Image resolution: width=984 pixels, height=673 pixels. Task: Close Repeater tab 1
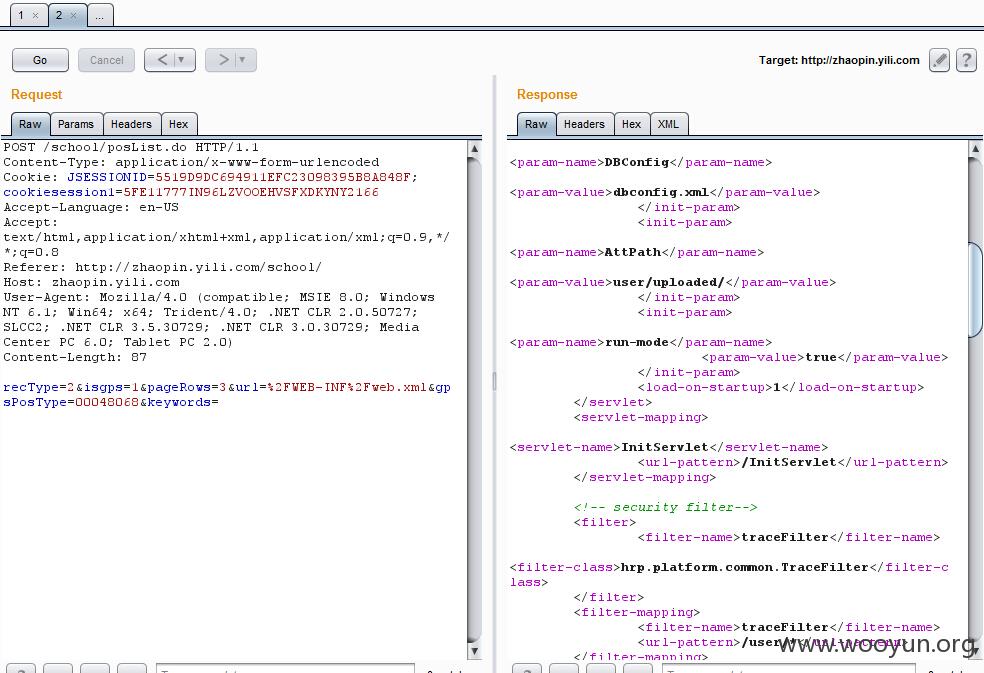tap(35, 16)
